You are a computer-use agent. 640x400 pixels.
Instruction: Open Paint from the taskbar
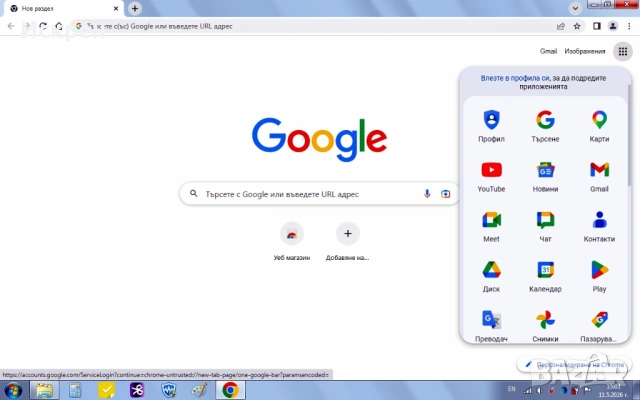click(x=199, y=390)
